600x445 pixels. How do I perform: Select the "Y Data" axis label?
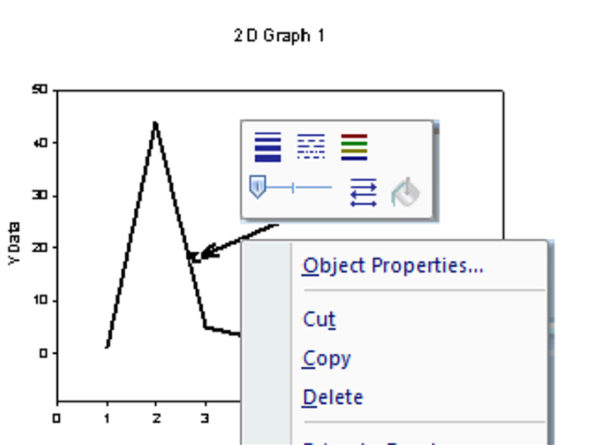(x=13, y=243)
